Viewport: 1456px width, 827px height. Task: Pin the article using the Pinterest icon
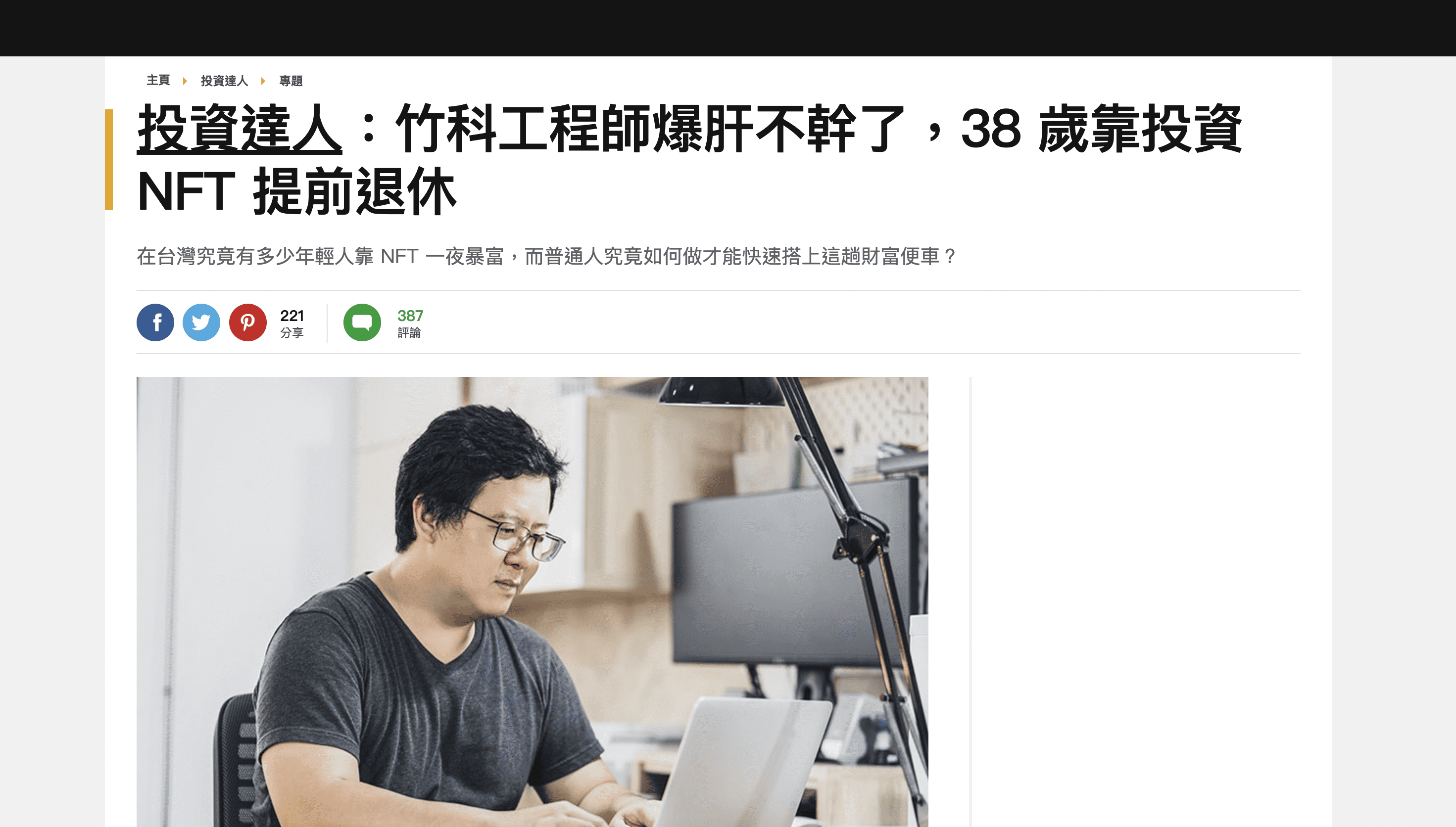(x=248, y=322)
